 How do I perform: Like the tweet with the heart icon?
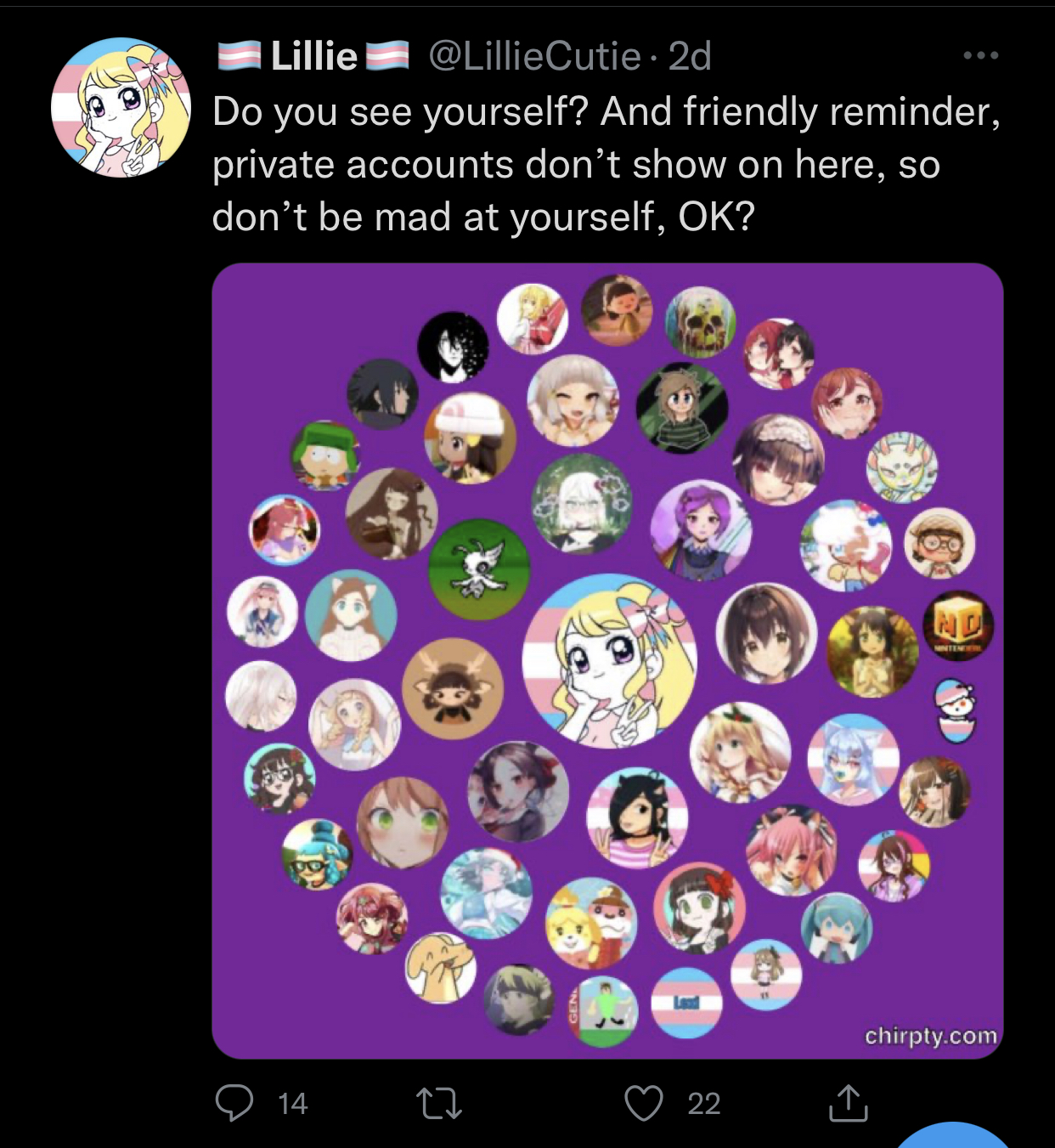[x=644, y=1103]
